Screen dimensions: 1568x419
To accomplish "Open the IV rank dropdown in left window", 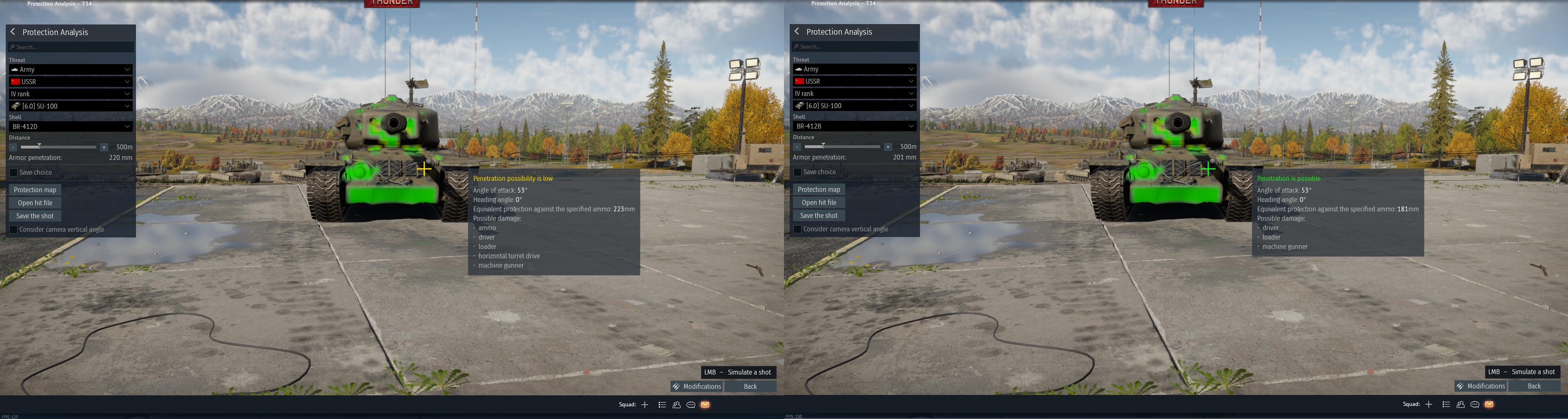I will click(71, 94).
